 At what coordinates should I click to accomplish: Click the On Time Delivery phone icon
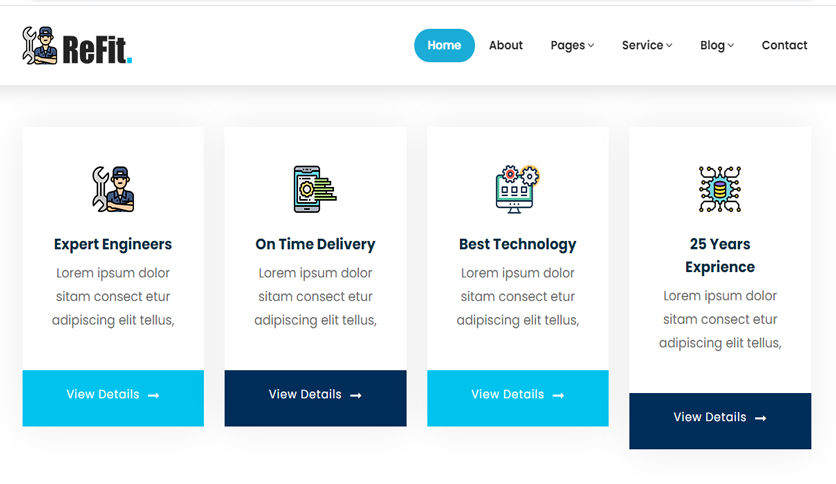point(315,189)
